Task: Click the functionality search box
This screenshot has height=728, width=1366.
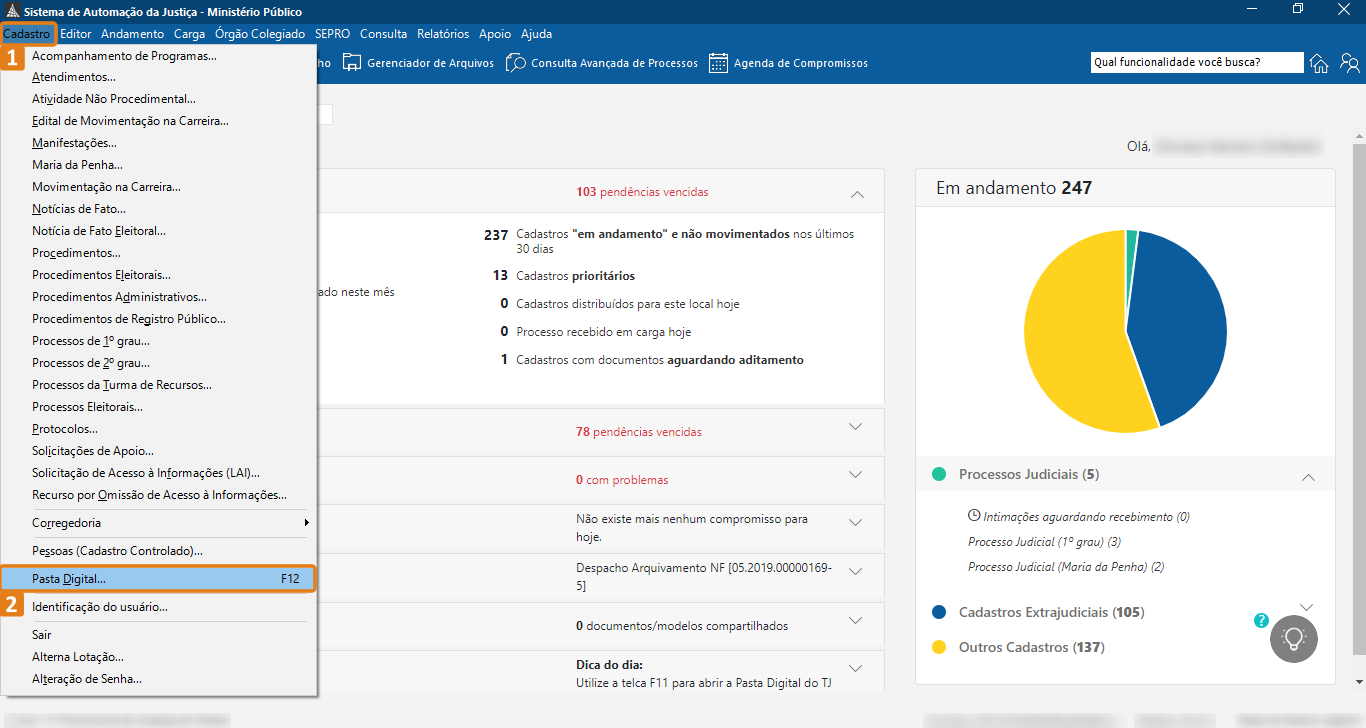Action: coord(1197,62)
